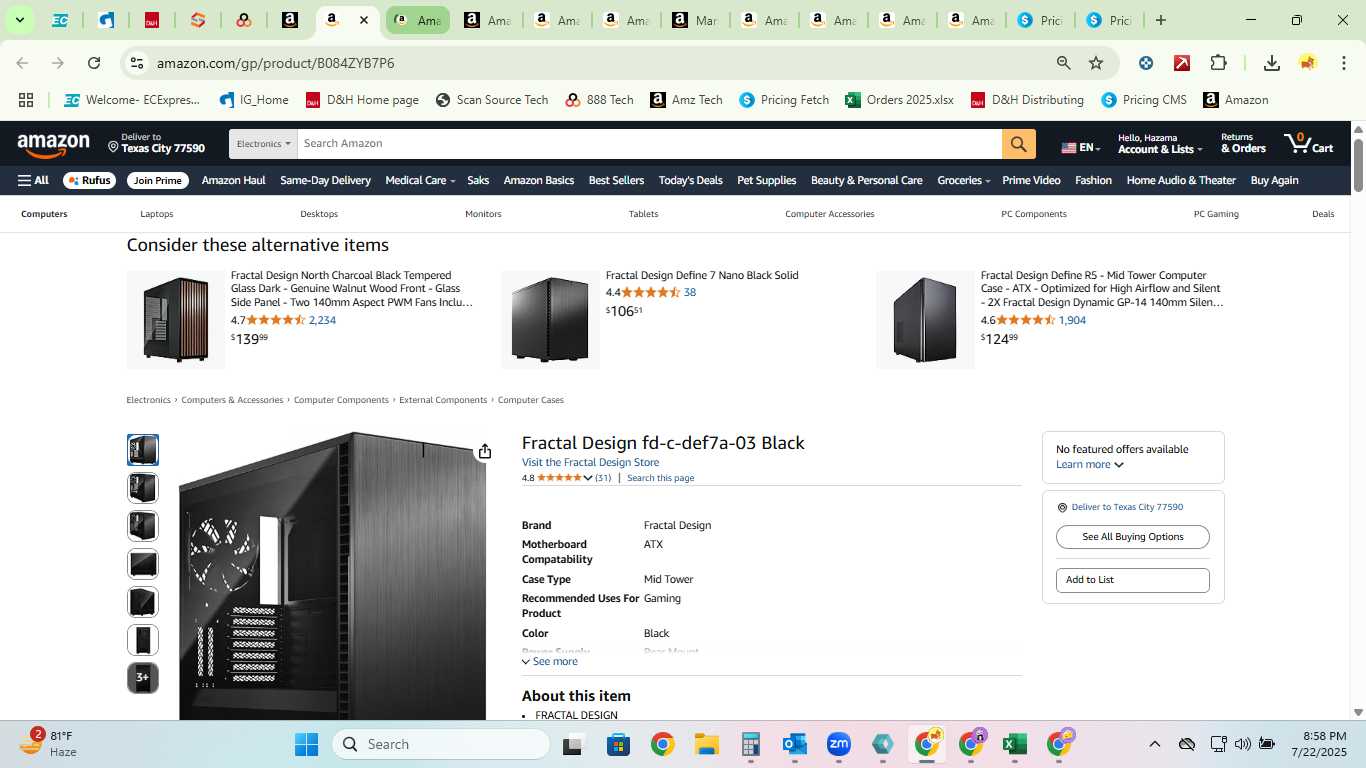Open Today's Deals in nav bar
The height and width of the screenshot is (768, 1366).
[690, 181]
